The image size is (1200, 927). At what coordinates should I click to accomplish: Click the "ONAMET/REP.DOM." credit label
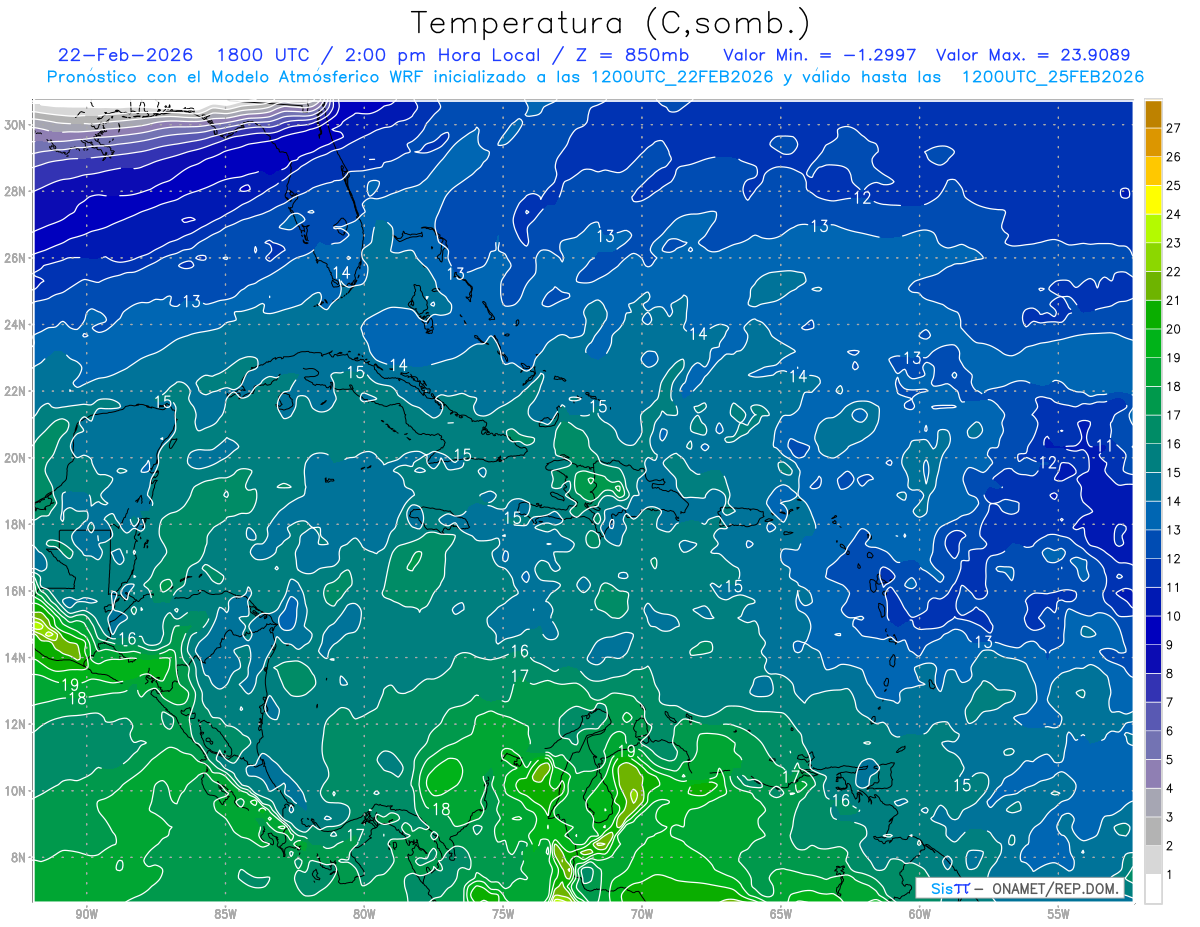[x=1056, y=888]
